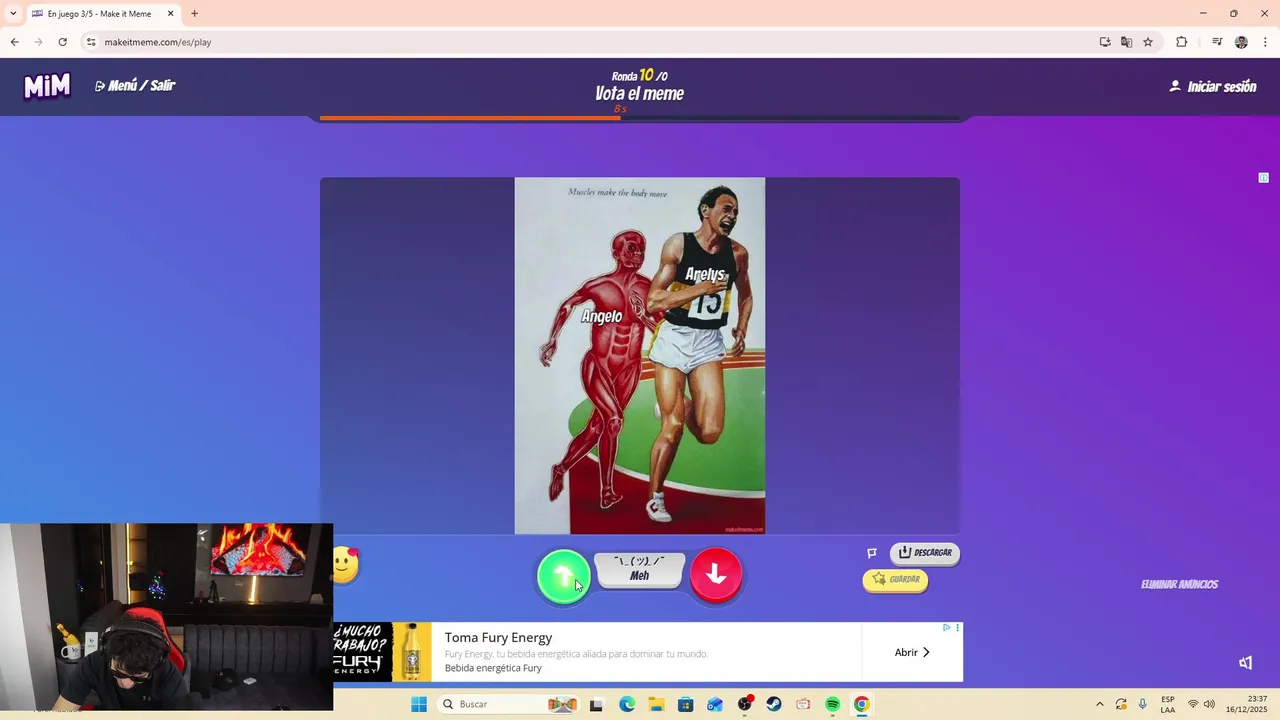Click the microphone tray icon

pyautogui.click(x=1143, y=705)
